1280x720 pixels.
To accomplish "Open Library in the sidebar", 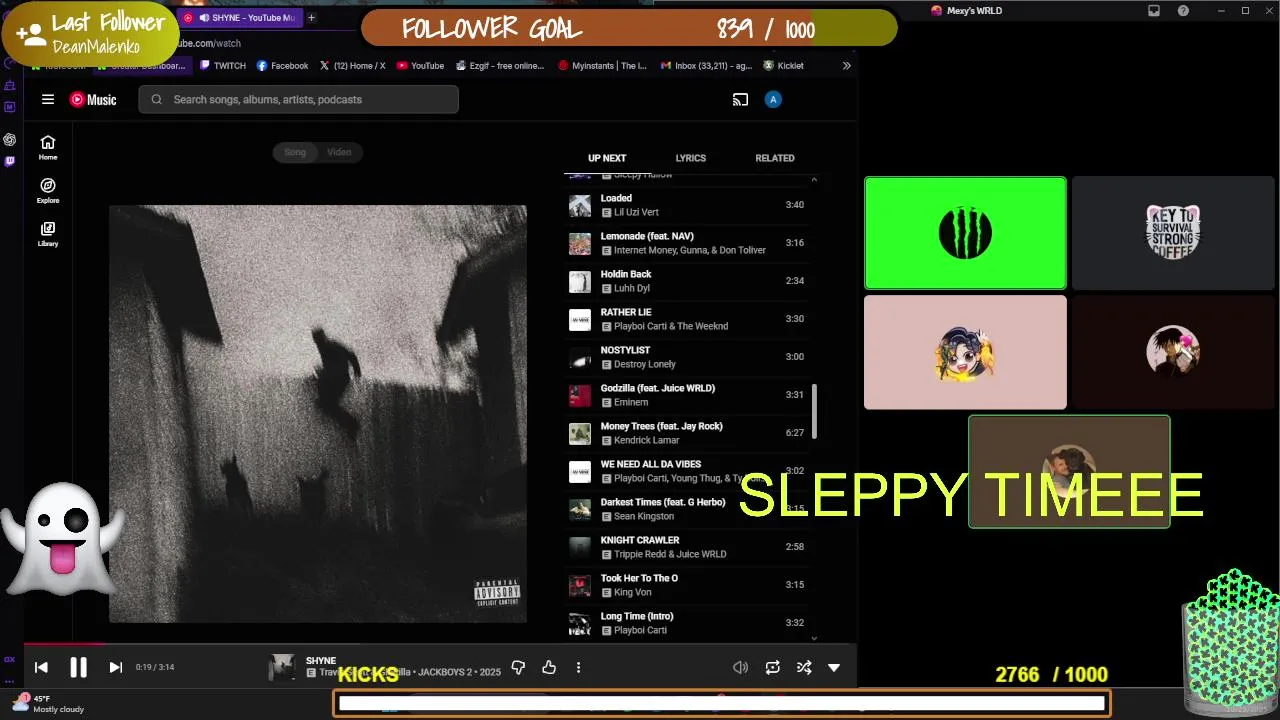I will point(48,233).
